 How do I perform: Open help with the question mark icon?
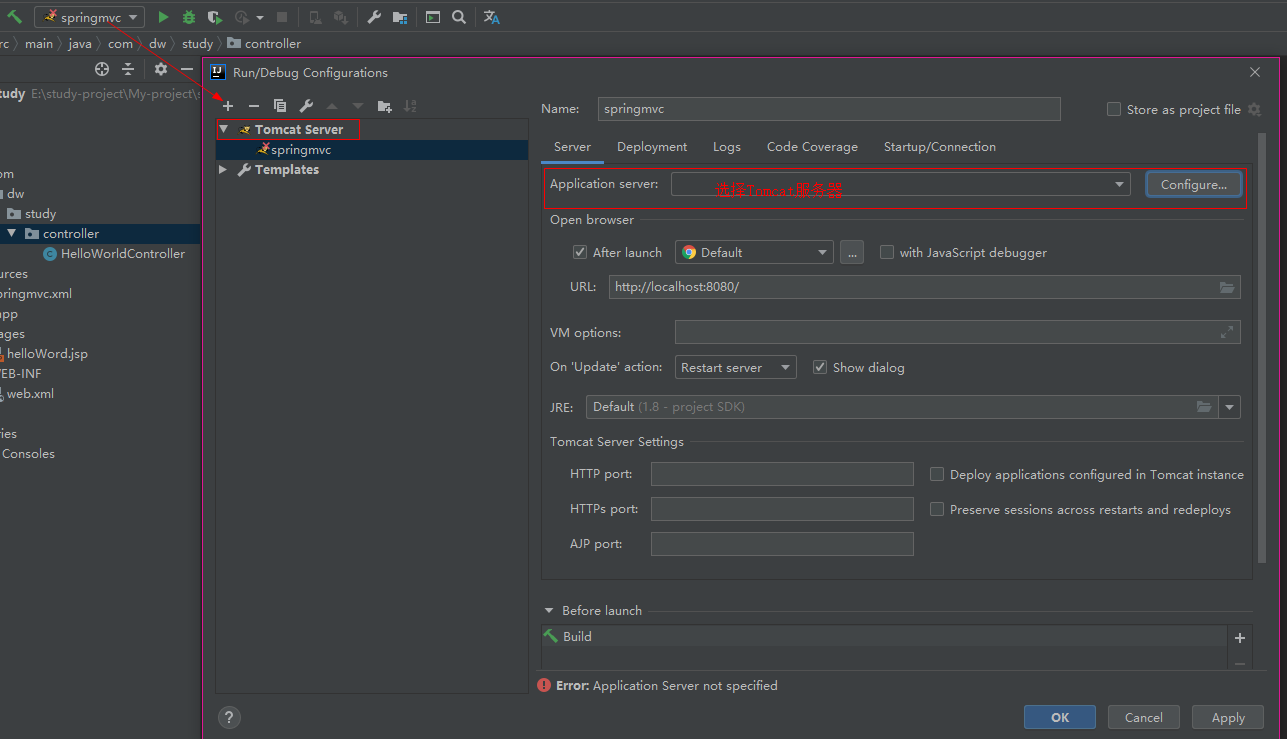[230, 717]
